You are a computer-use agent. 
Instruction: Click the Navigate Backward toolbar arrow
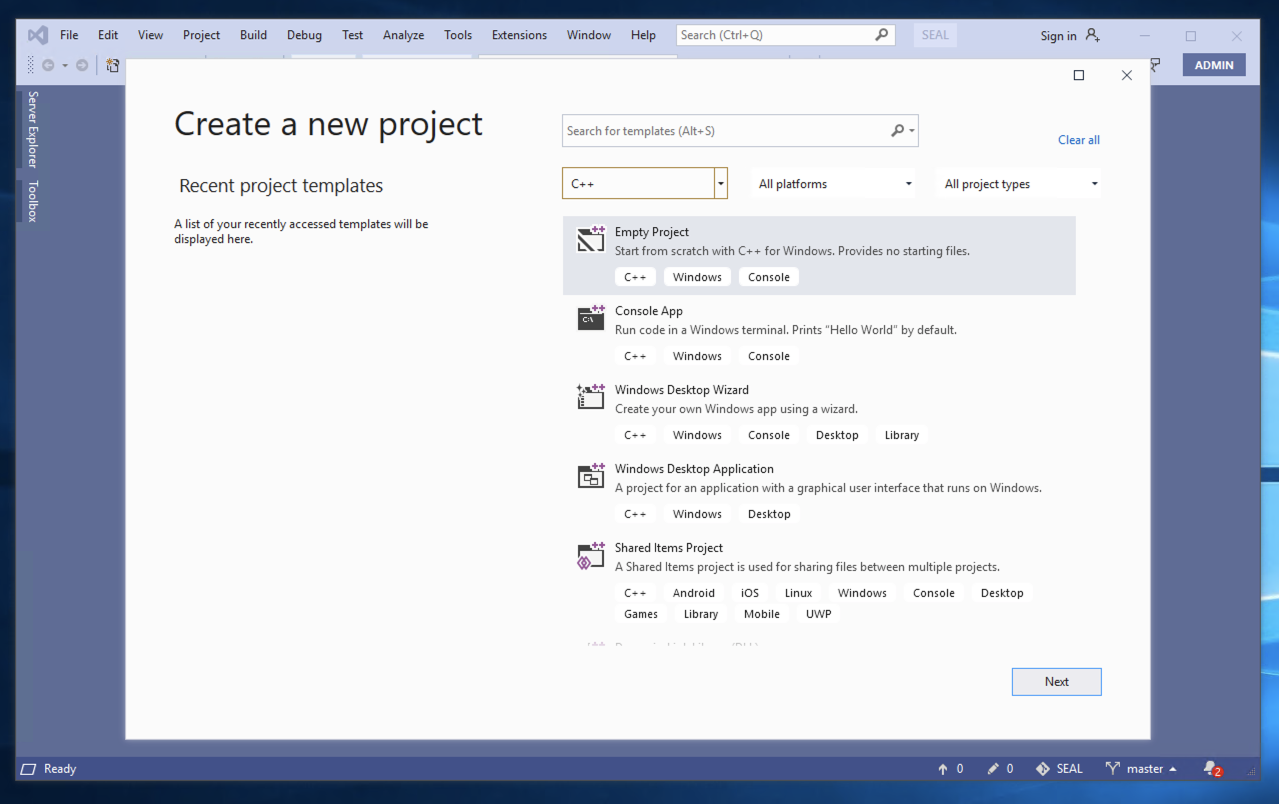[x=47, y=65]
